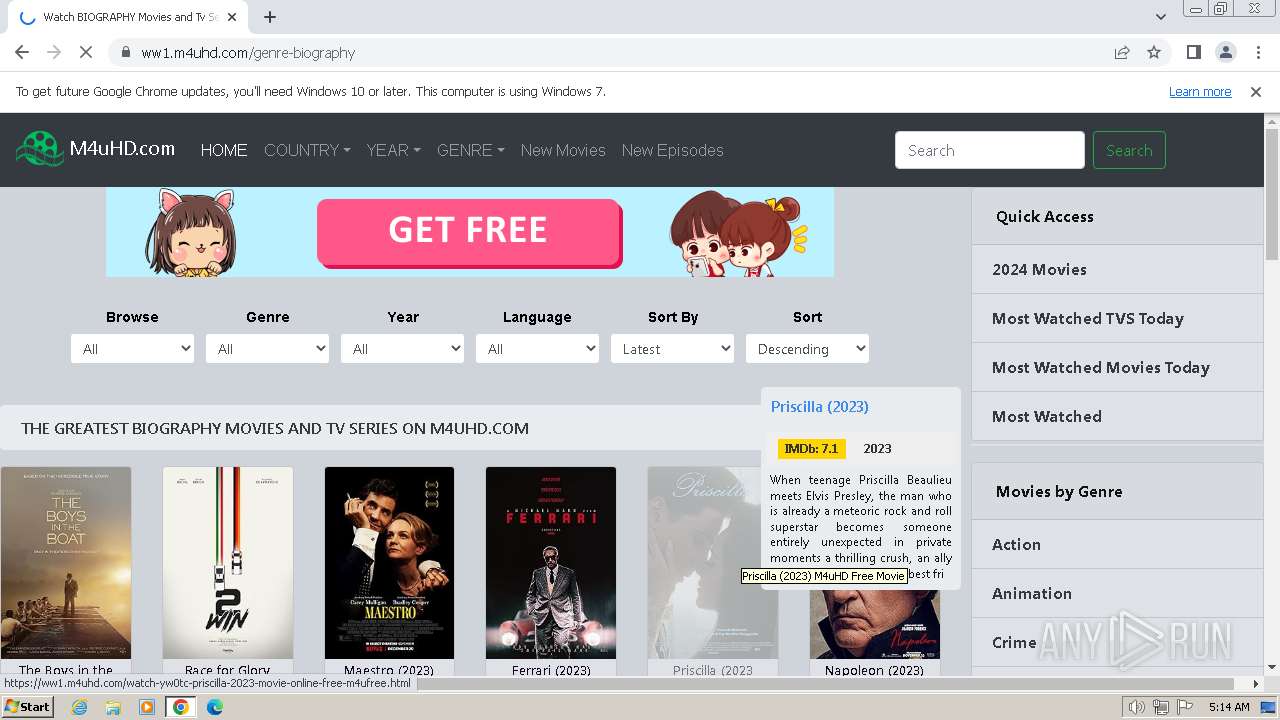The width and height of the screenshot is (1280, 720).
Task: Bookmark this page with the star icon
Action: [1154, 52]
